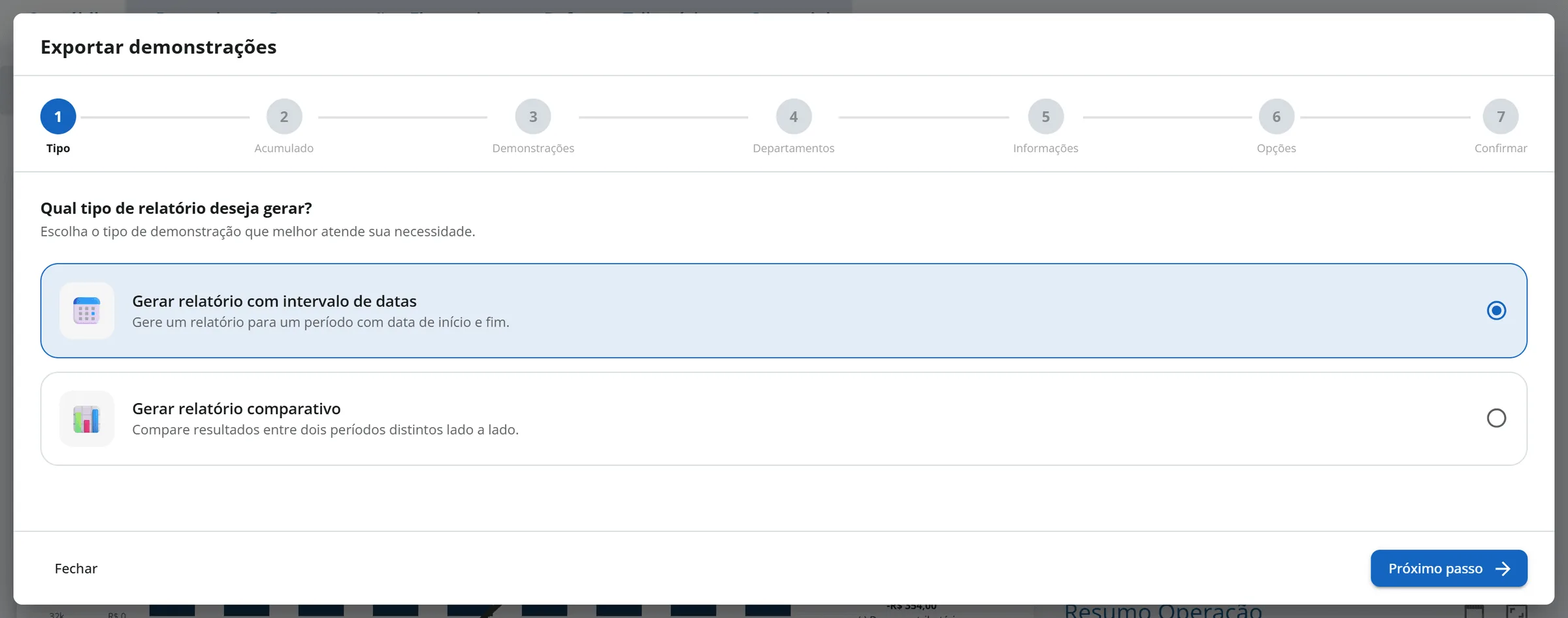Click the calendar icon for date interval report

[x=86, y=311]
